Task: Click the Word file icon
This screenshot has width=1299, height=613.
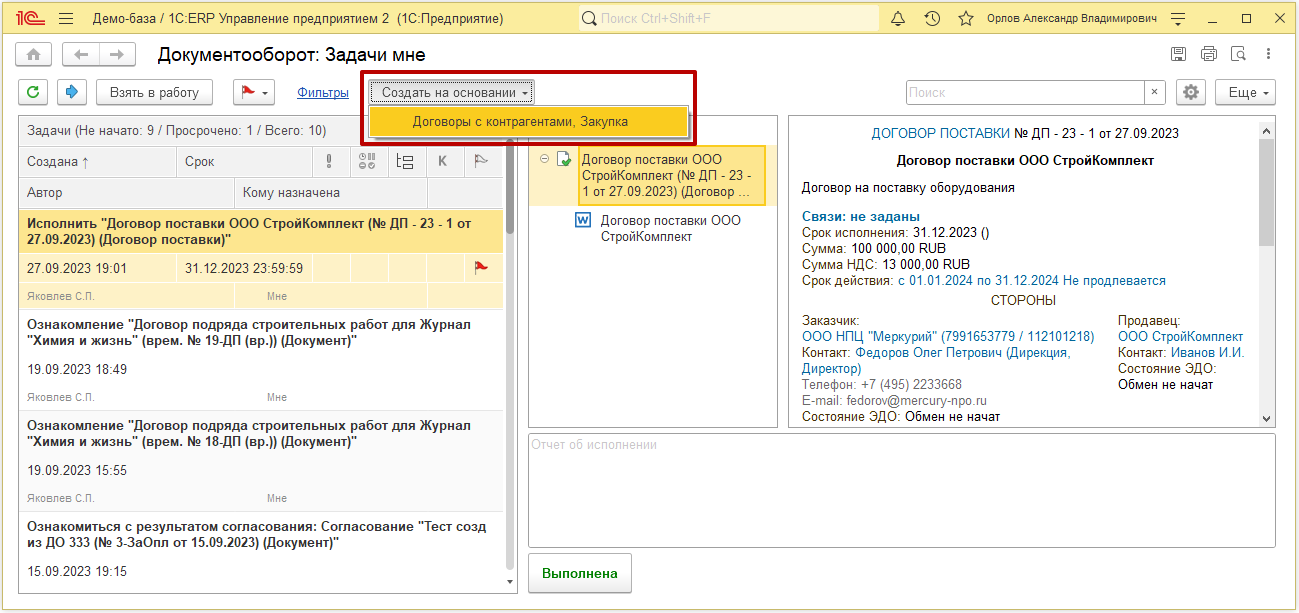Action: (583, 221)
